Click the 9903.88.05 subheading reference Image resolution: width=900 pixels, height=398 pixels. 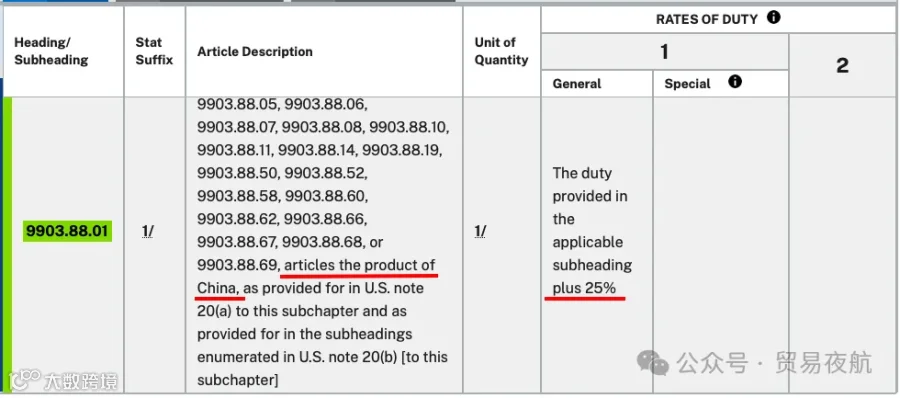click(238, 105)
